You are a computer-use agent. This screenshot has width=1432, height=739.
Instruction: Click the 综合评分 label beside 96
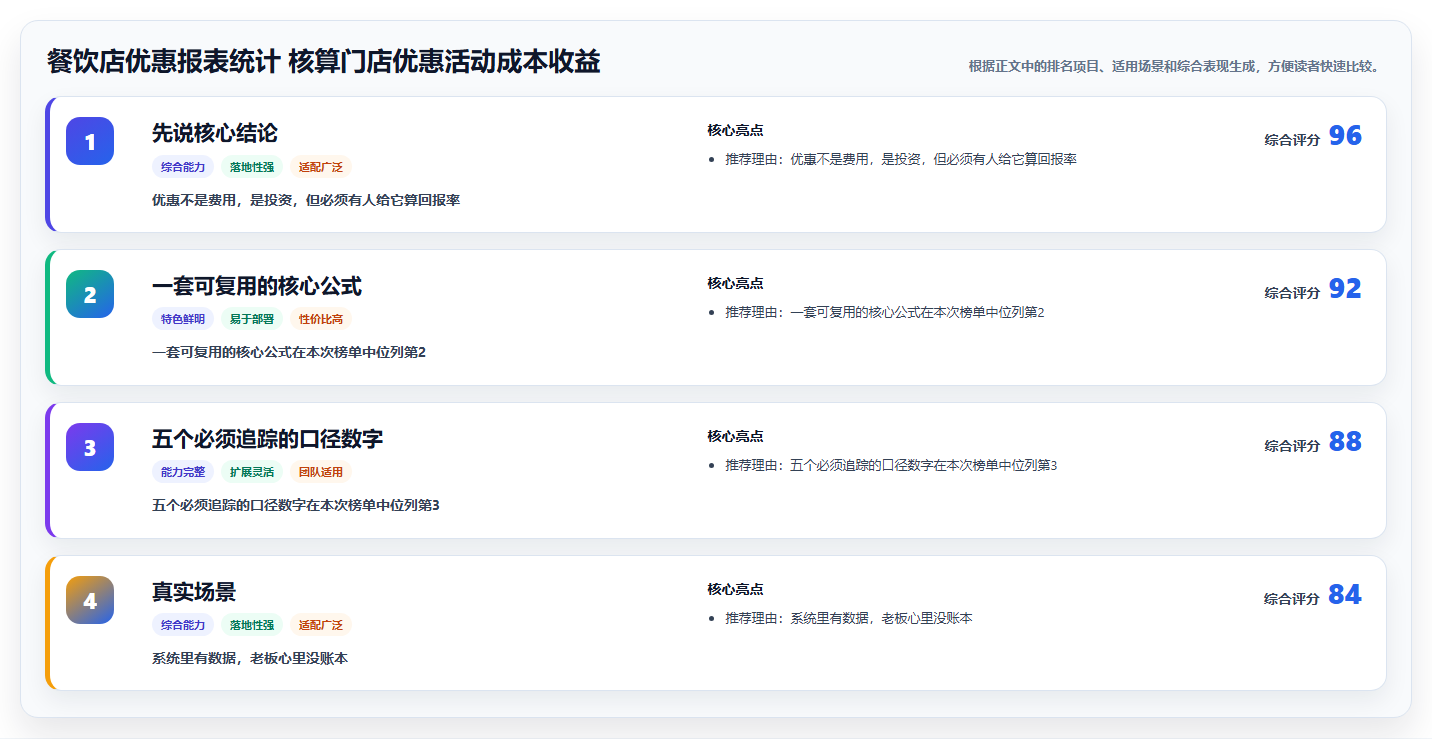tap(1292, 140)
